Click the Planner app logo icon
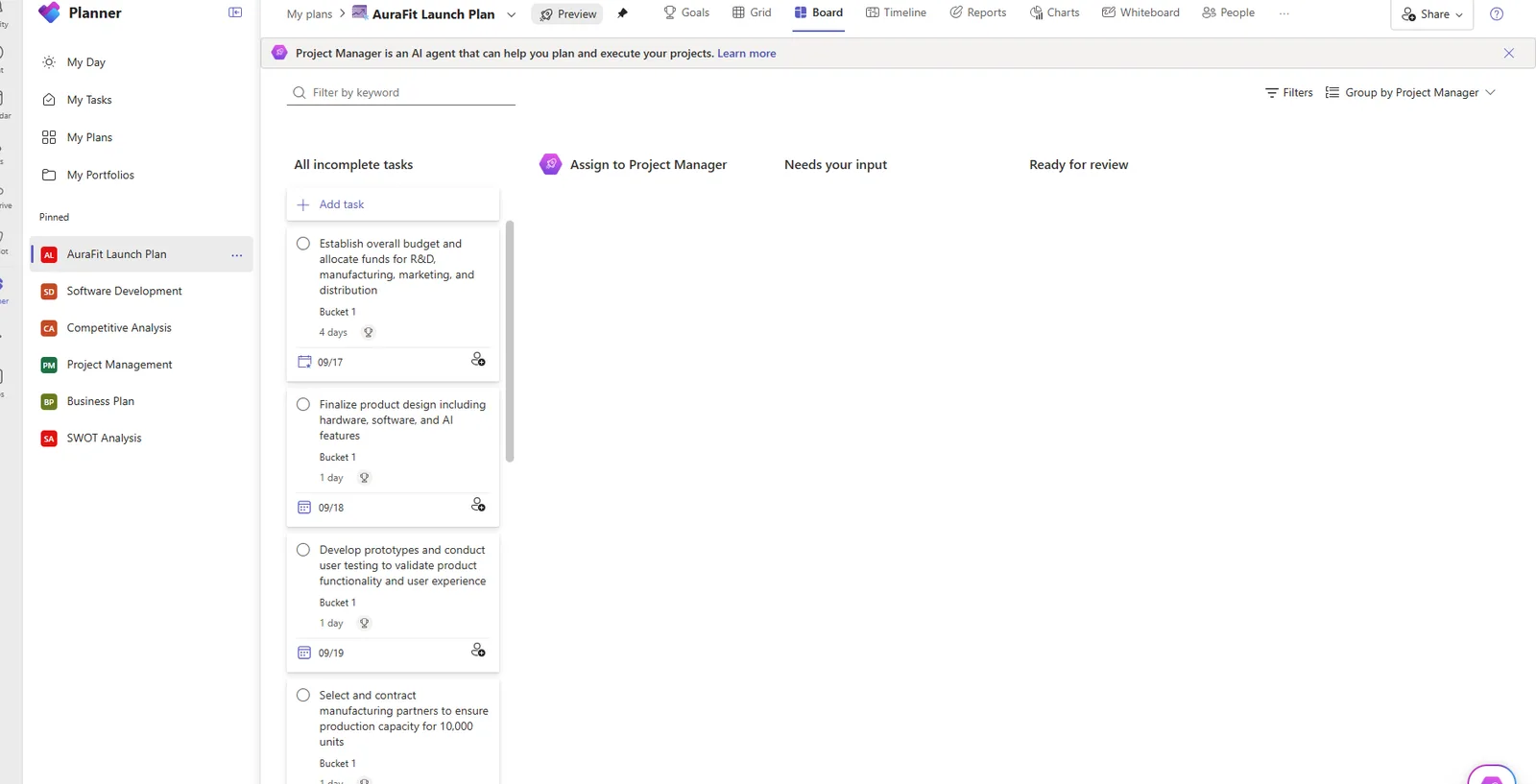This screenshot has width=1536, height=784. [49, 12]
